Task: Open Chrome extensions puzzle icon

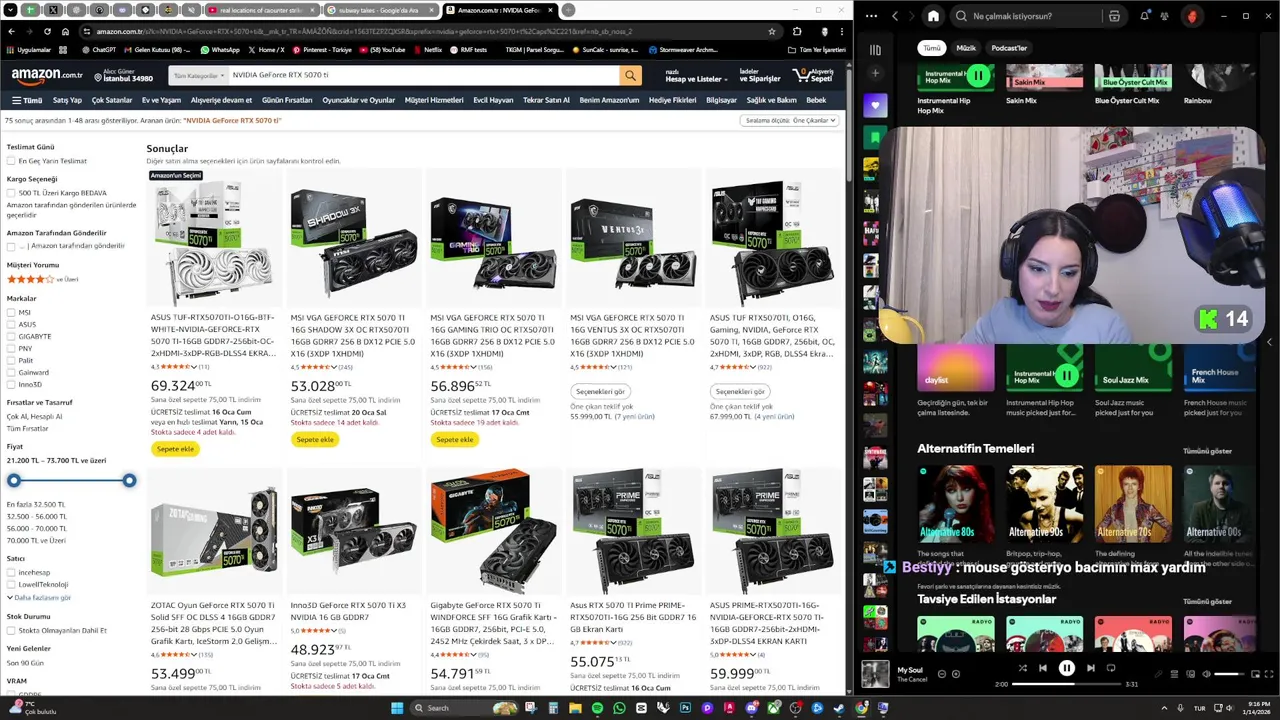Action: [797, 32]
